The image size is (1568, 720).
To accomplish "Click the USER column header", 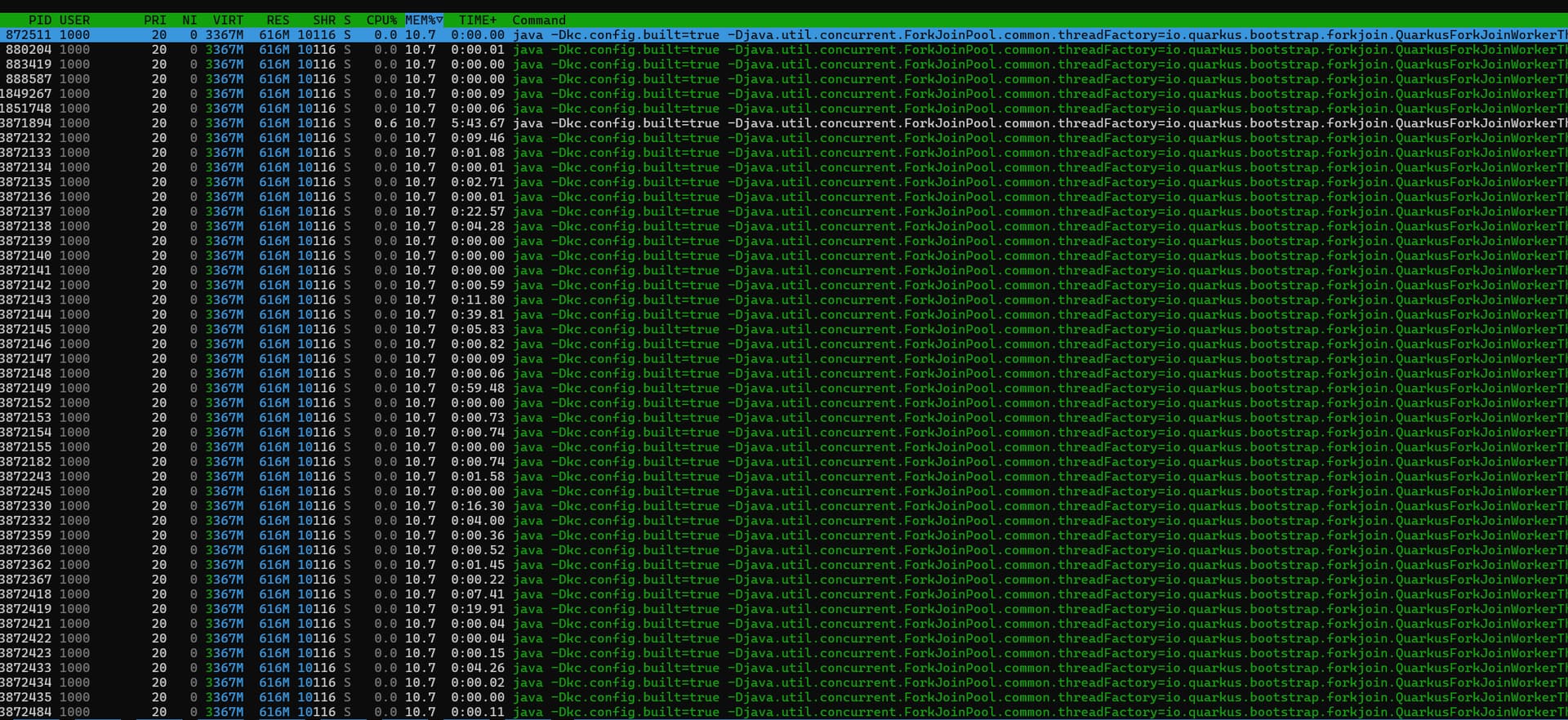I will click(74, 20).
